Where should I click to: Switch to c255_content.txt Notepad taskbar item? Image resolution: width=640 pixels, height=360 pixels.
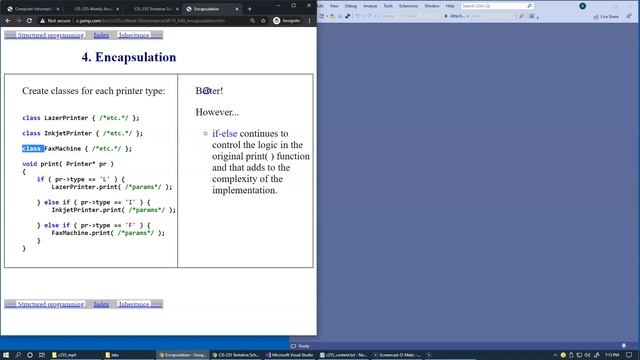343,355
